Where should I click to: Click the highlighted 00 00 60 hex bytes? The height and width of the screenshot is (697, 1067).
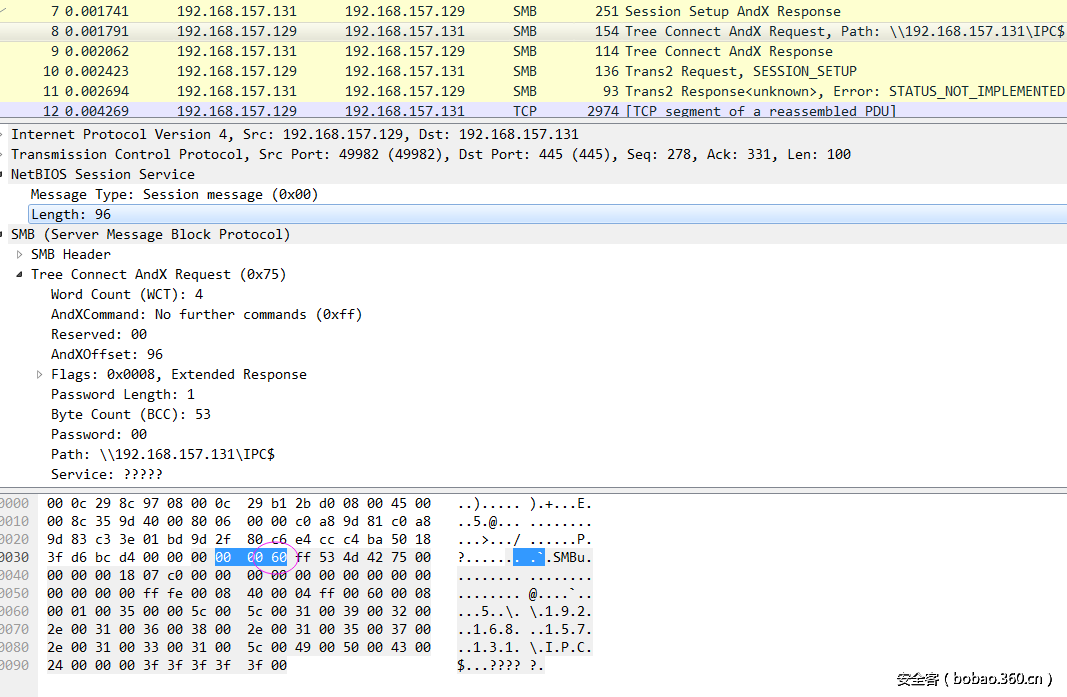[x=251, y=558]
